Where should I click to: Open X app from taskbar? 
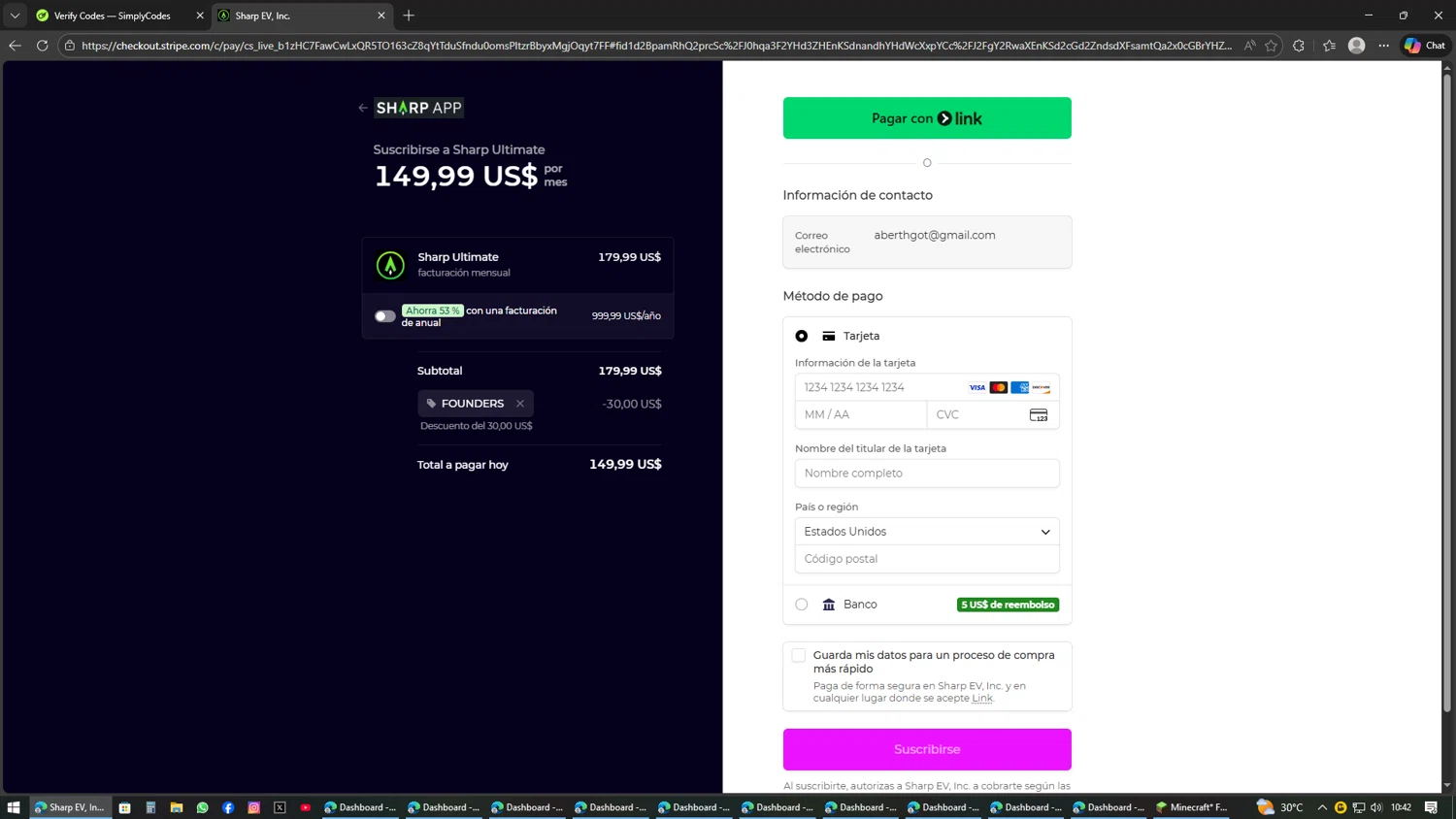280,807
